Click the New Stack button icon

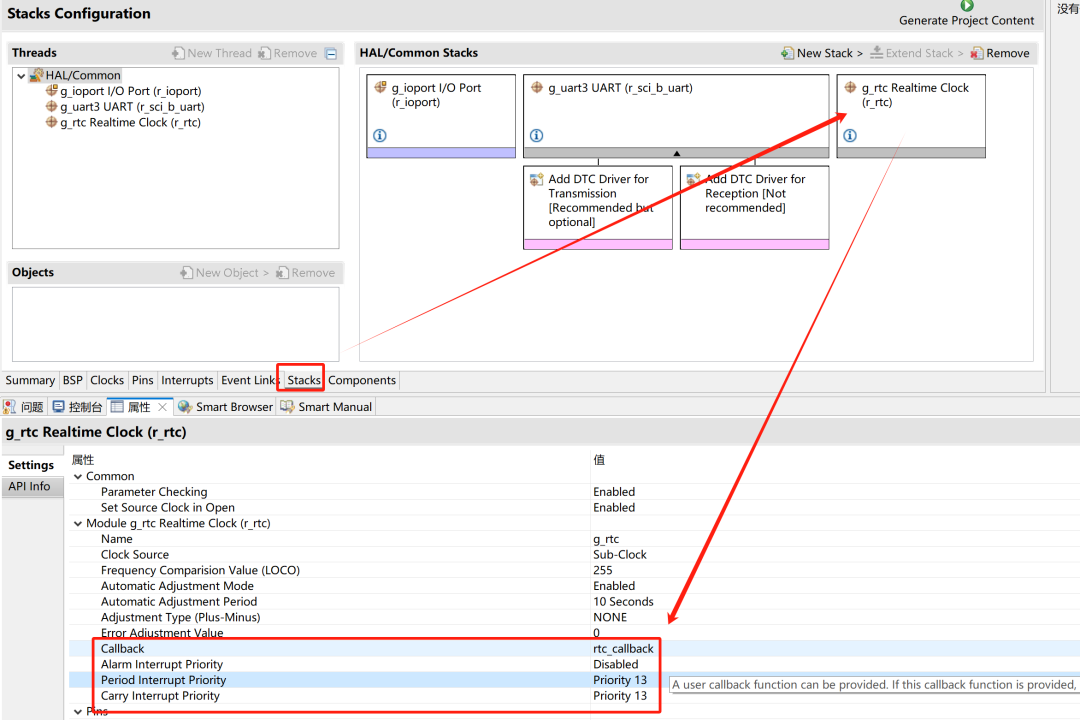tap(788, 53)
